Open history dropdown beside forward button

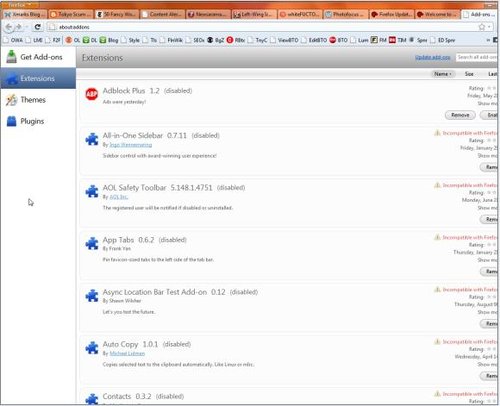click(26, 27)
